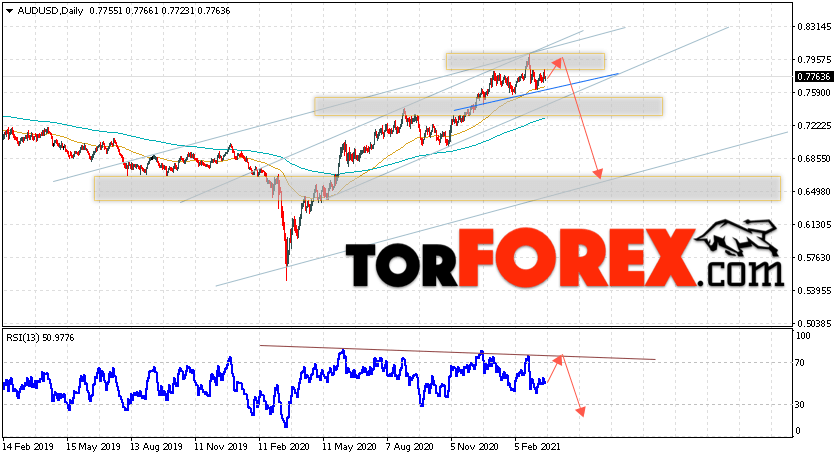Click the RSI scale value 100

(803, 336)
